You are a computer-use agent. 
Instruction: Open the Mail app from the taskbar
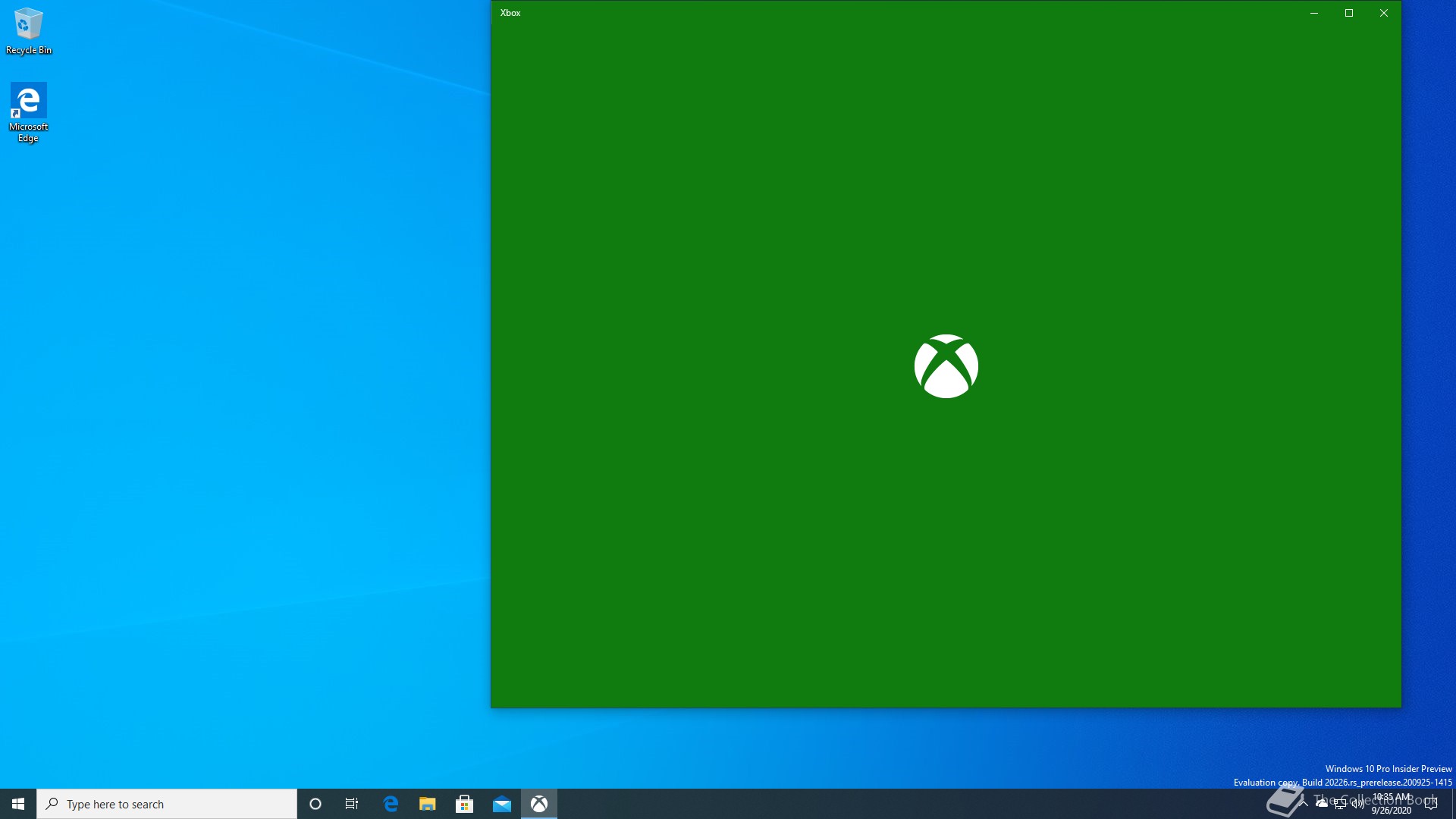502,804
